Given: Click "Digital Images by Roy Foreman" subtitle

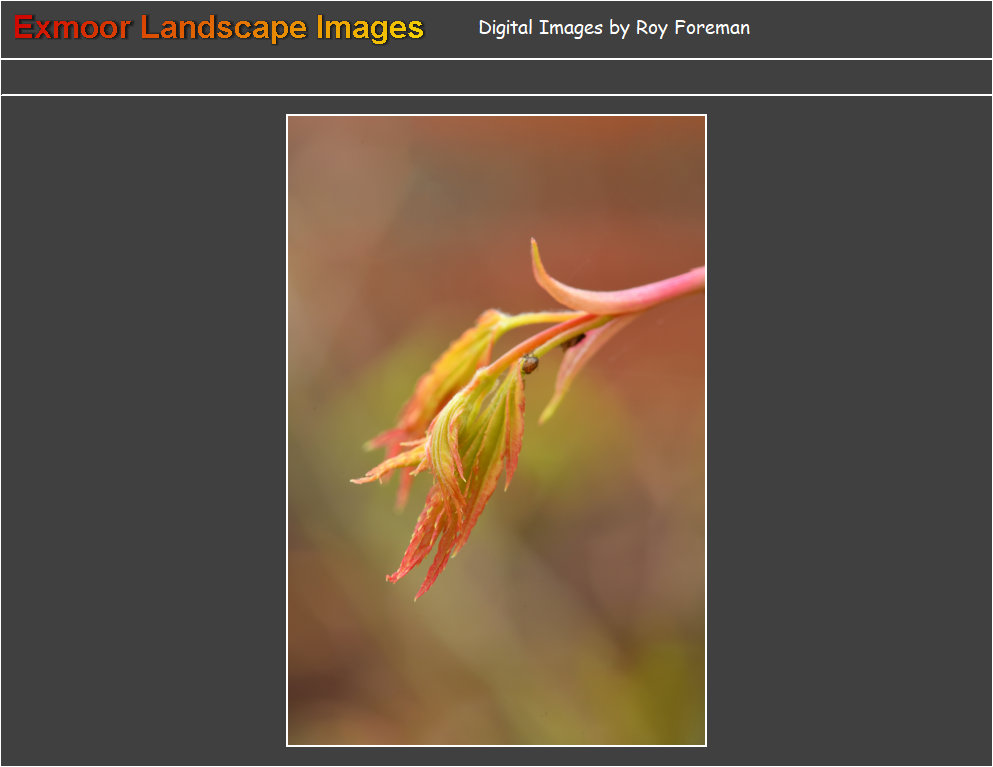Looking at the screenshot, I should pos(614,28).
